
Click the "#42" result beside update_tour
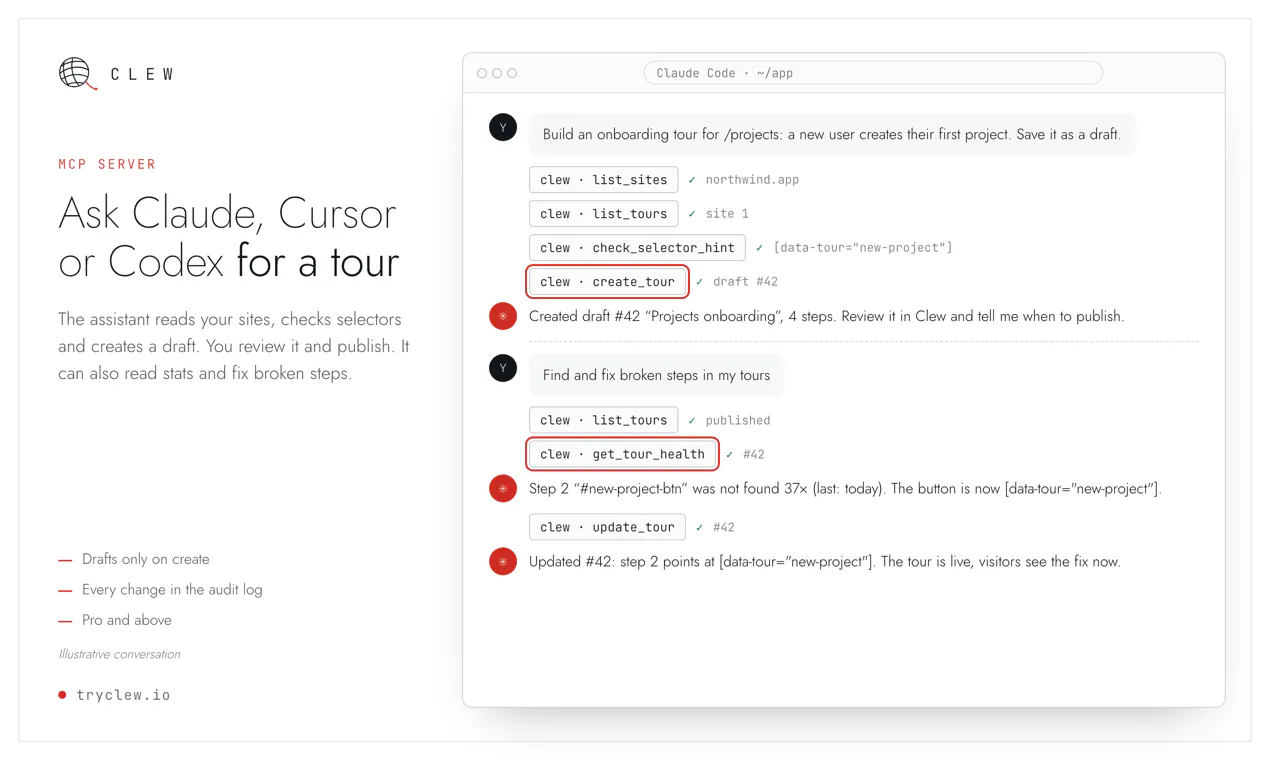point(723,528)
